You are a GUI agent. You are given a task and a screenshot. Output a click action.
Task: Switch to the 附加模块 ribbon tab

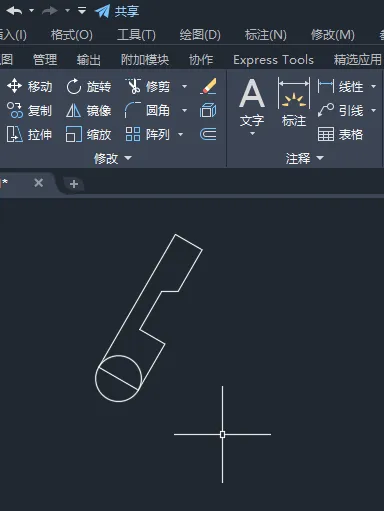point(145,60)
